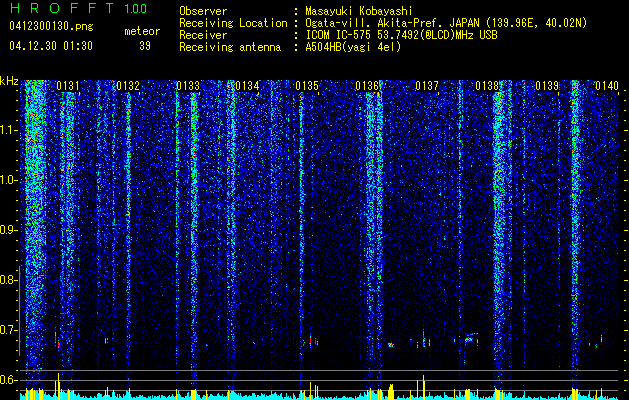Click the 0.7 kHz axis label

click(8, 330)
